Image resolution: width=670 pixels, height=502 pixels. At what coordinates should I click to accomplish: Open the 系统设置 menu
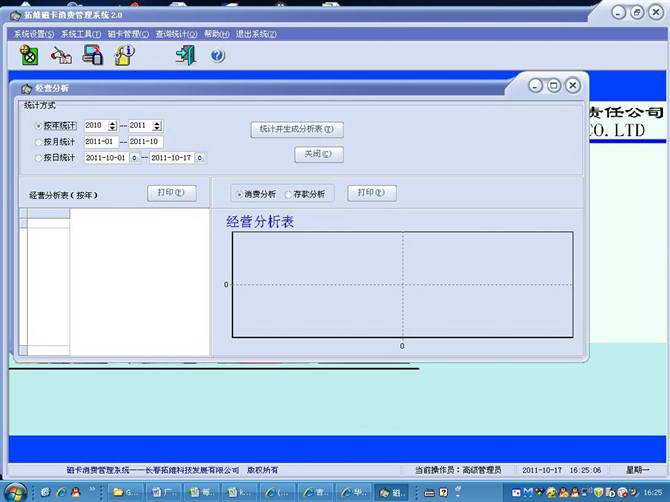(34, 34)
